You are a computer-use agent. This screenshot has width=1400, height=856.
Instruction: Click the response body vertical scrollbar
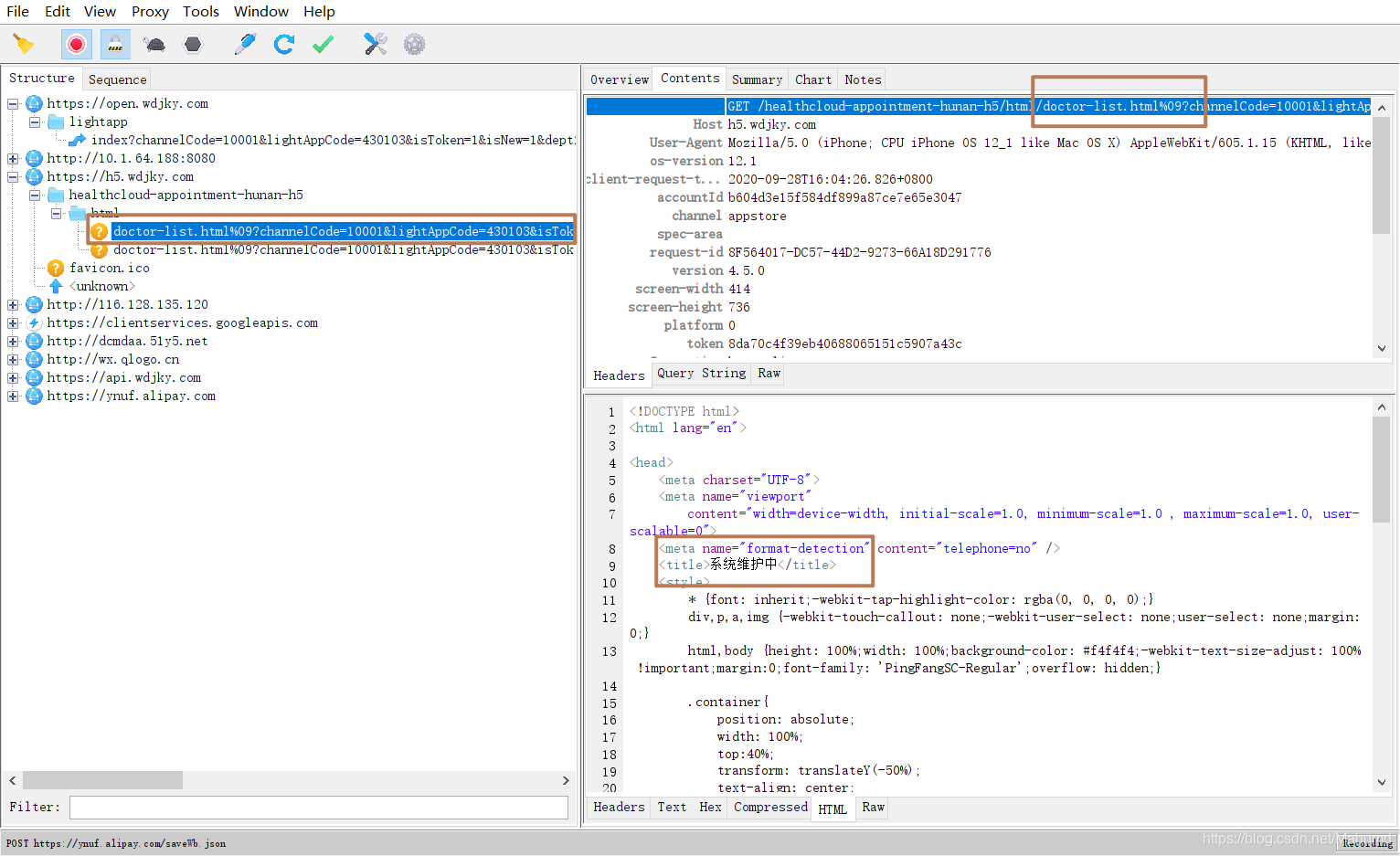[1381, 470]
